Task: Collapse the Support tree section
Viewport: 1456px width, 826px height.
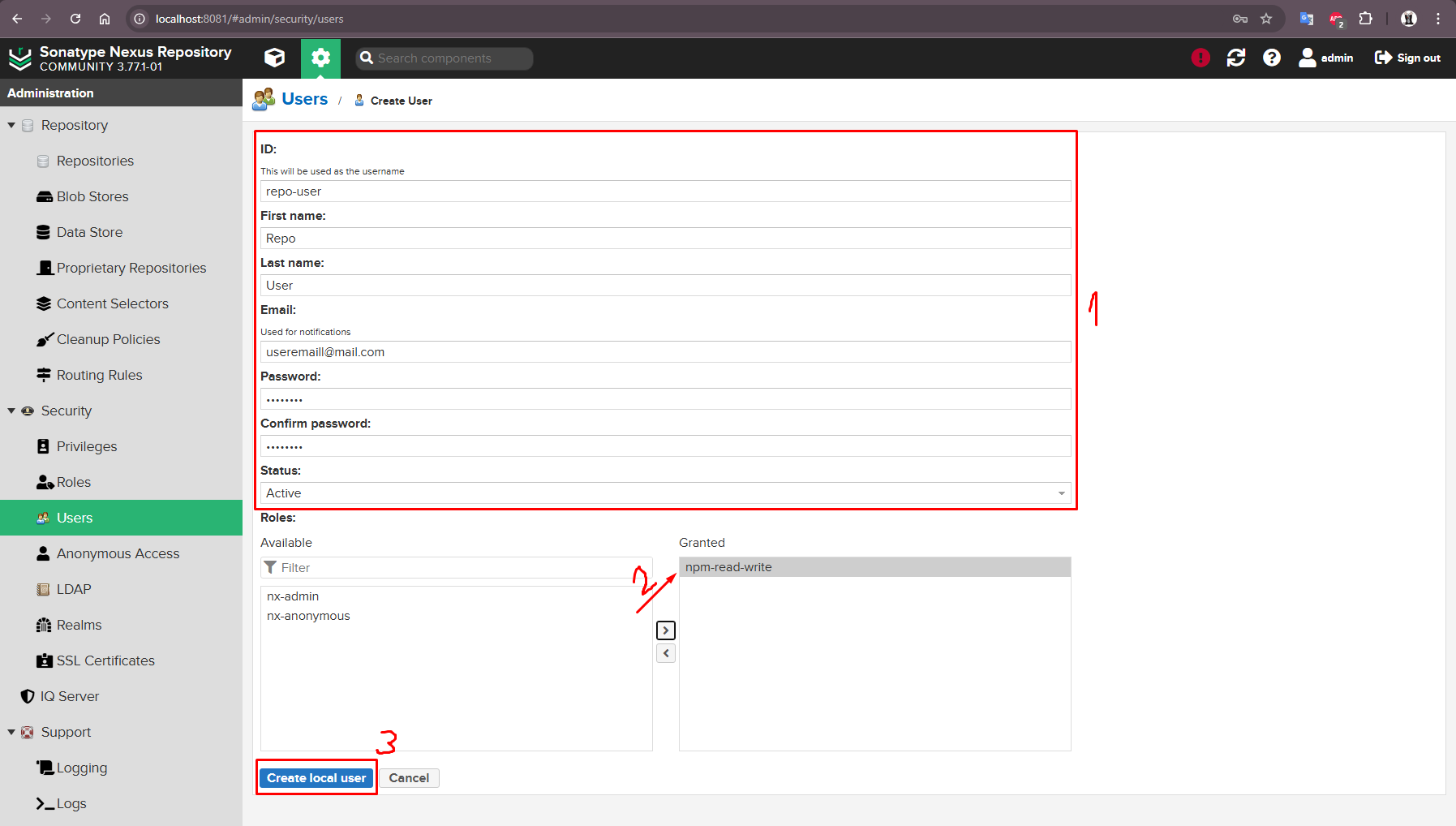Action: point(11,732)
